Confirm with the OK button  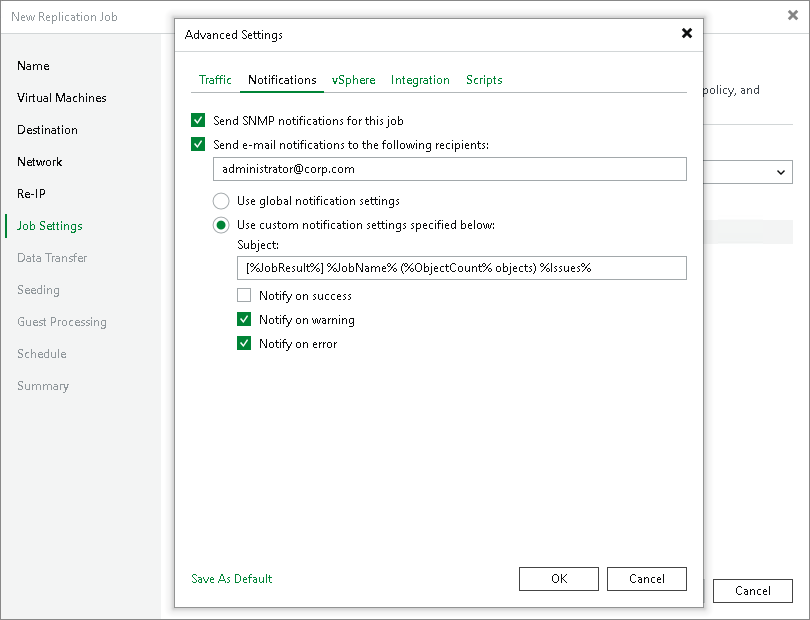pos(559,579)
